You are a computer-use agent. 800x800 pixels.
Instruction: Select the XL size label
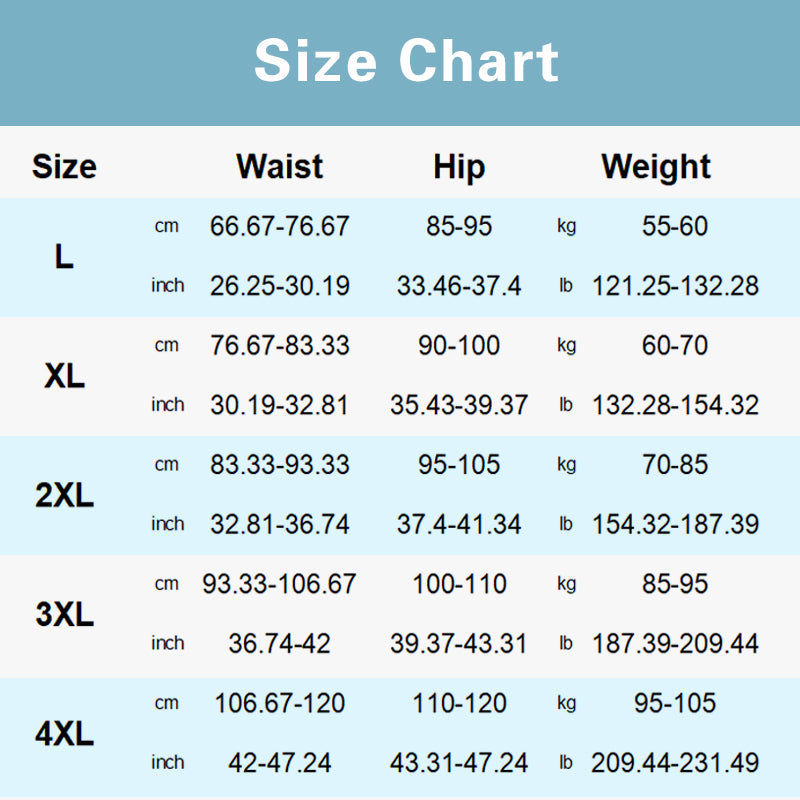click(64, 376)
